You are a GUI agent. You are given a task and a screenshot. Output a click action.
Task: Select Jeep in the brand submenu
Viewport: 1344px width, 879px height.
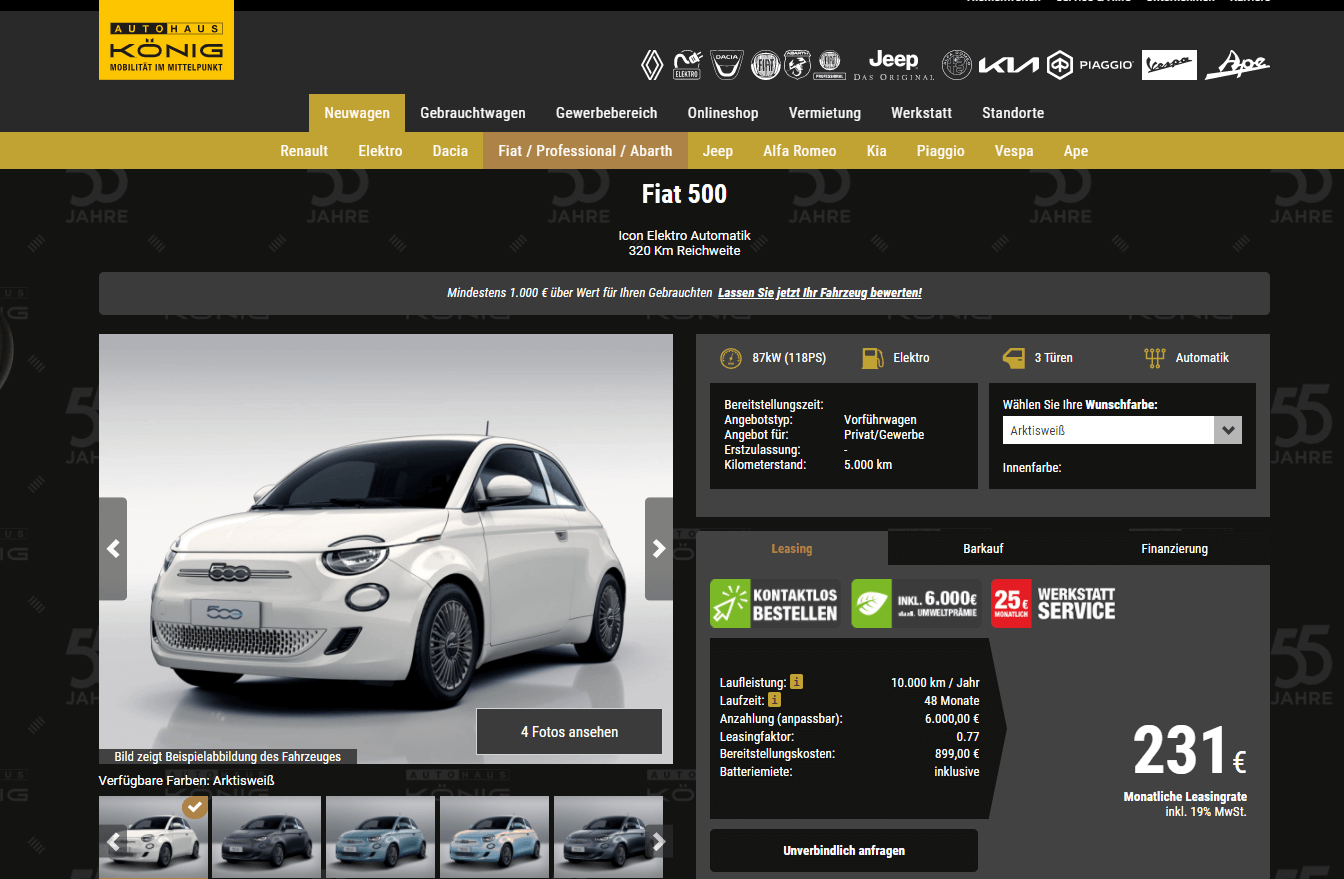[718, 151]
